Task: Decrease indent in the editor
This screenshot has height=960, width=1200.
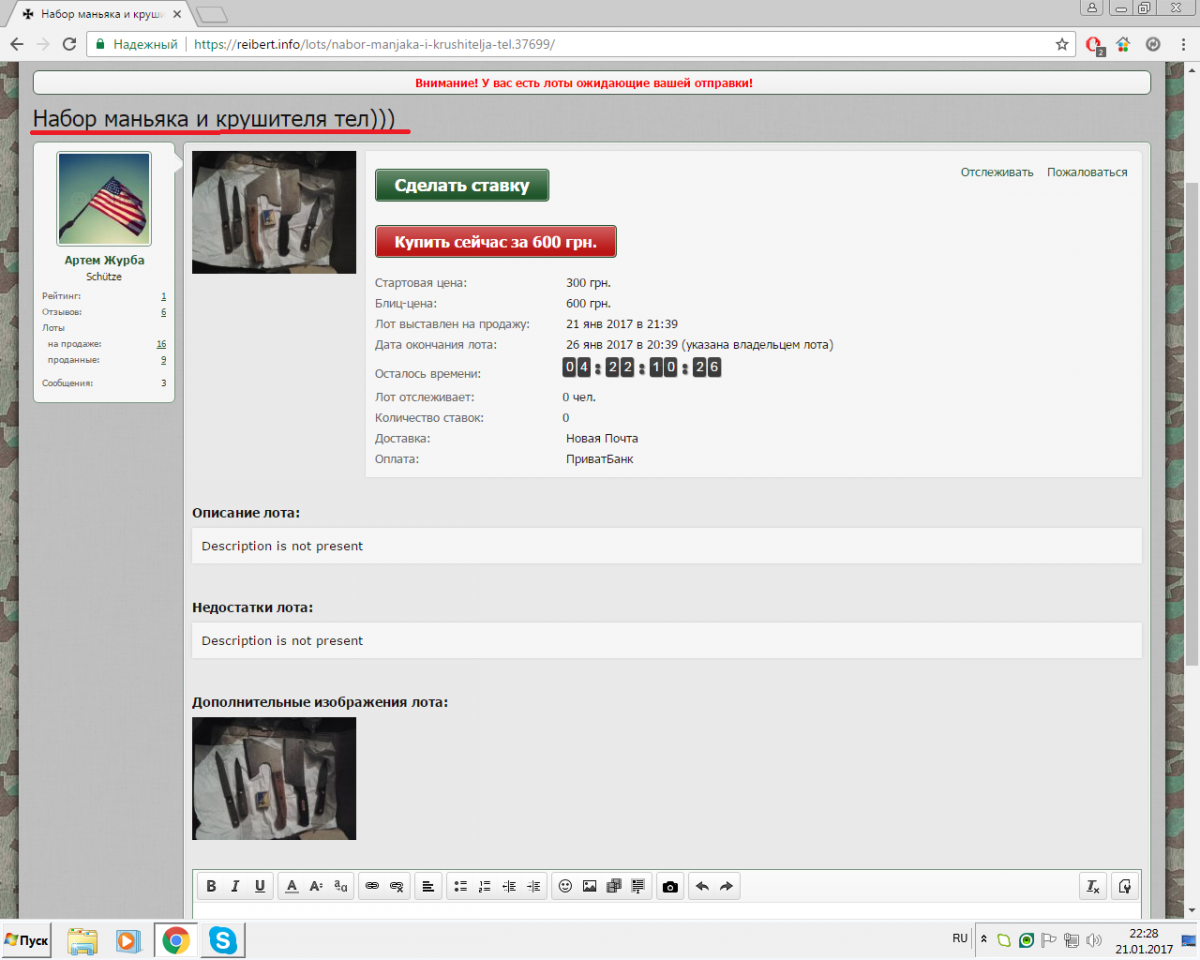Action: pos(509,886)
